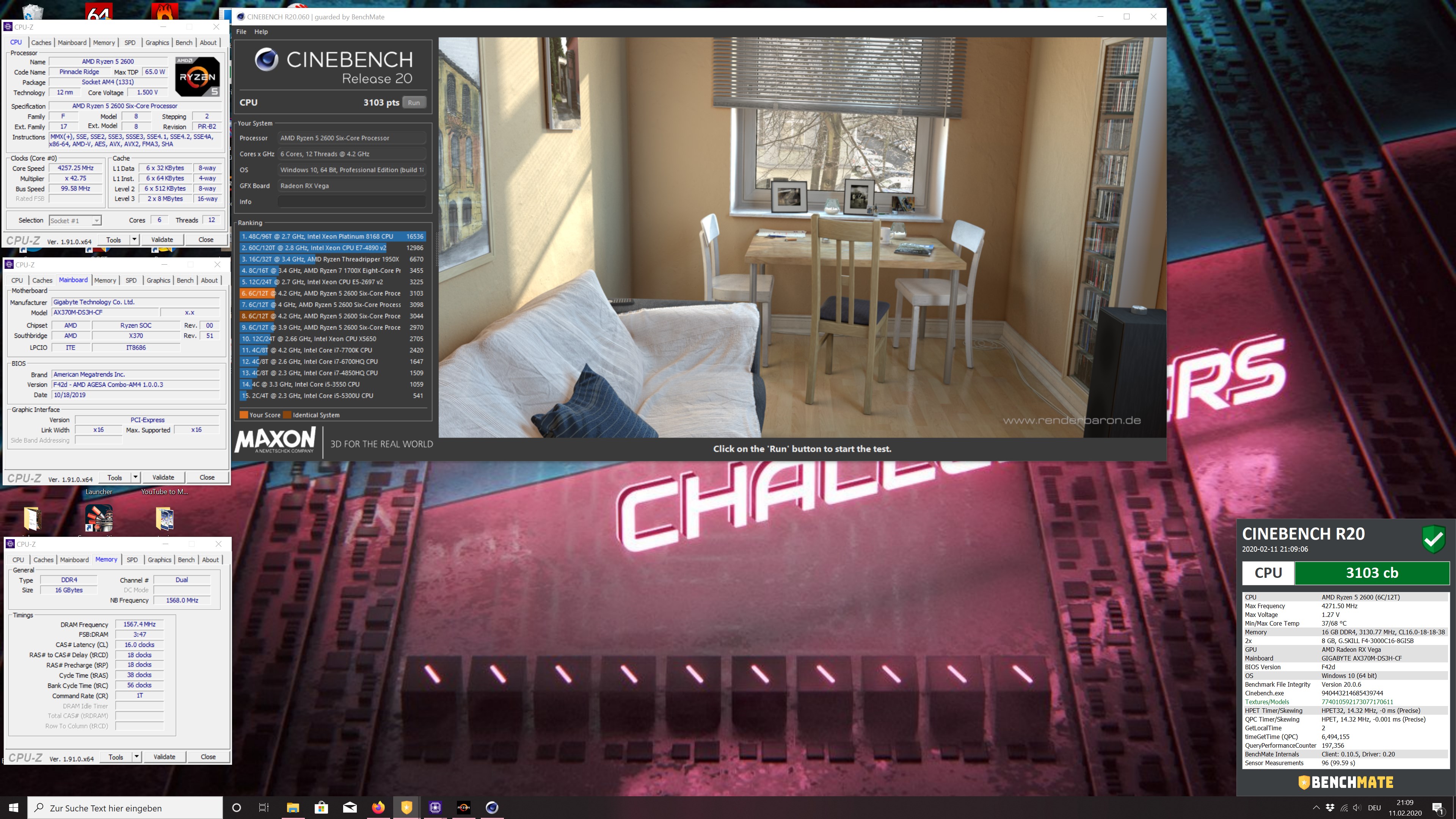
Task: Click the mainboard model AX370M-DS3H-CF field
Action: (x=105, y=312)
